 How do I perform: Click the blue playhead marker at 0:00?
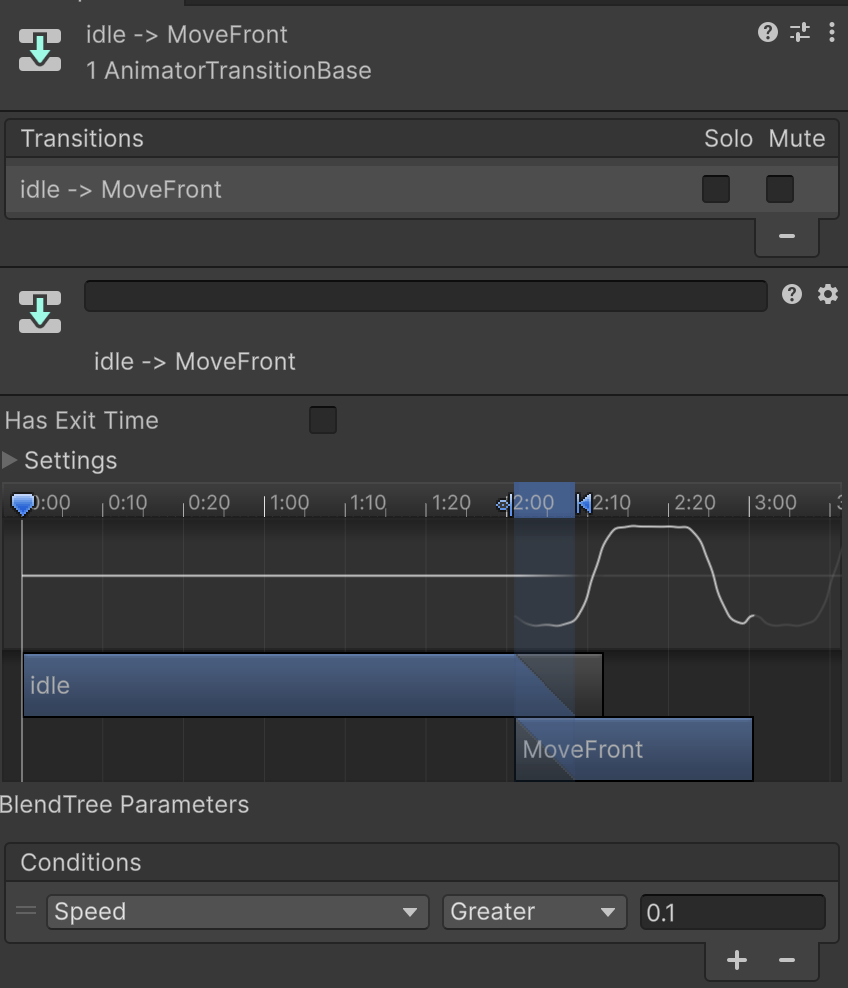(23, 504)
